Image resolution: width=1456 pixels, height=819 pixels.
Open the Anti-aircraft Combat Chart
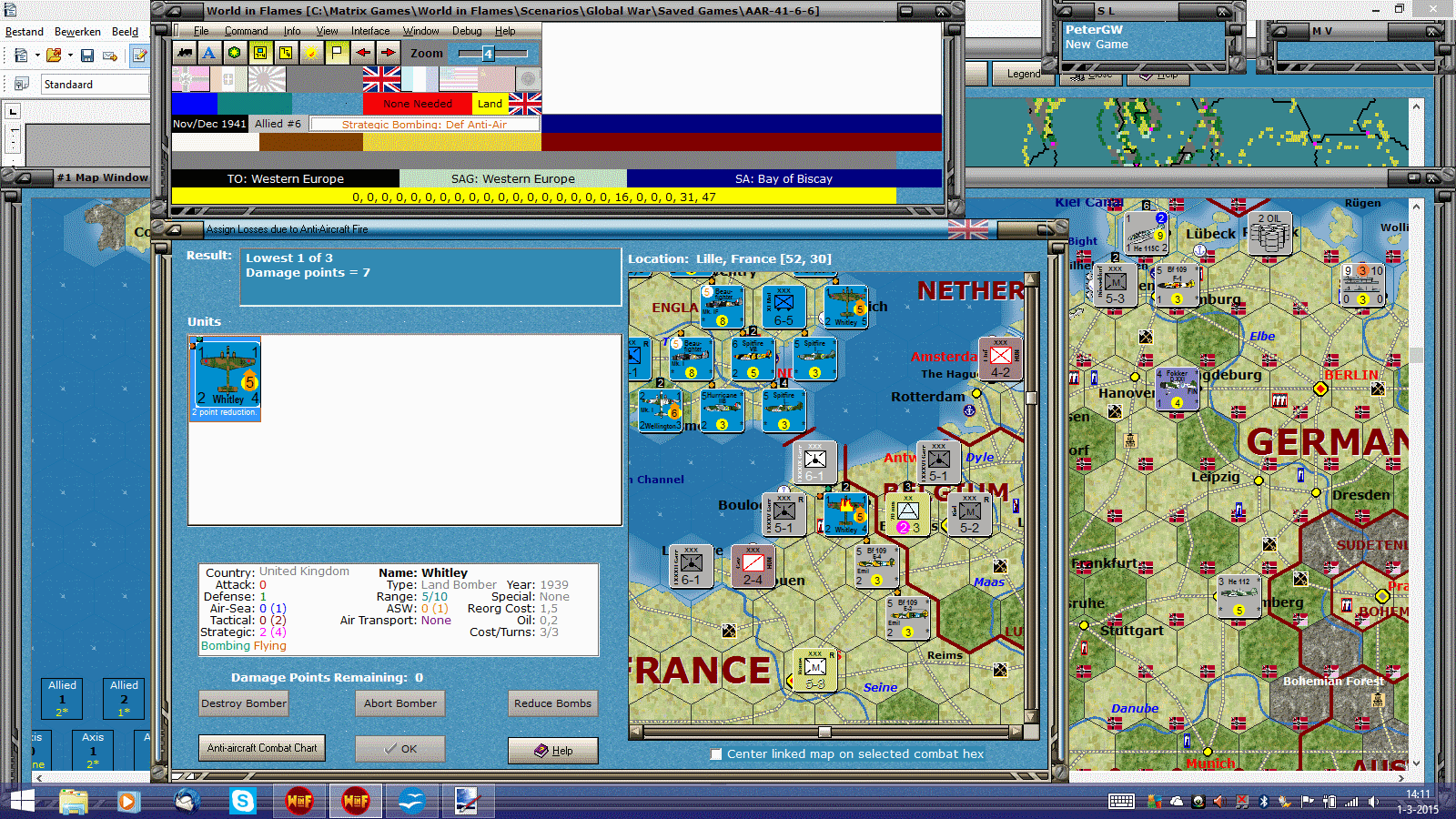(262, 748)
